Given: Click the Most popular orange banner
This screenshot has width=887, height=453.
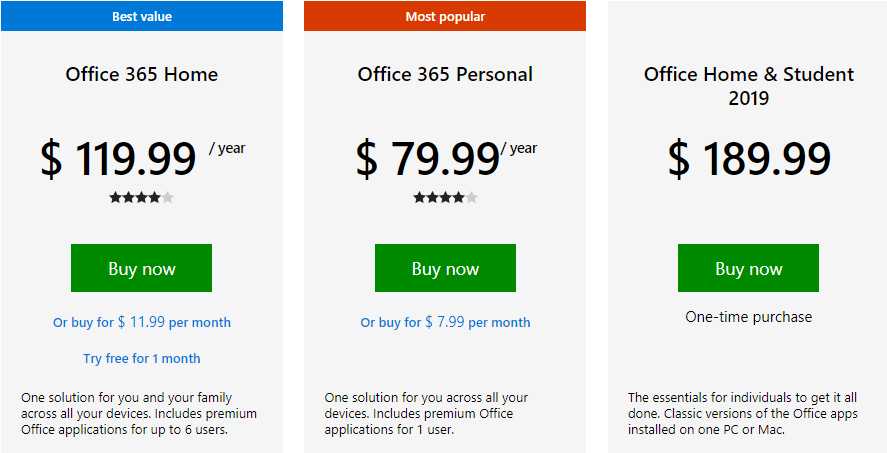Looking at the screenshot, I should [x=445, y=16].
